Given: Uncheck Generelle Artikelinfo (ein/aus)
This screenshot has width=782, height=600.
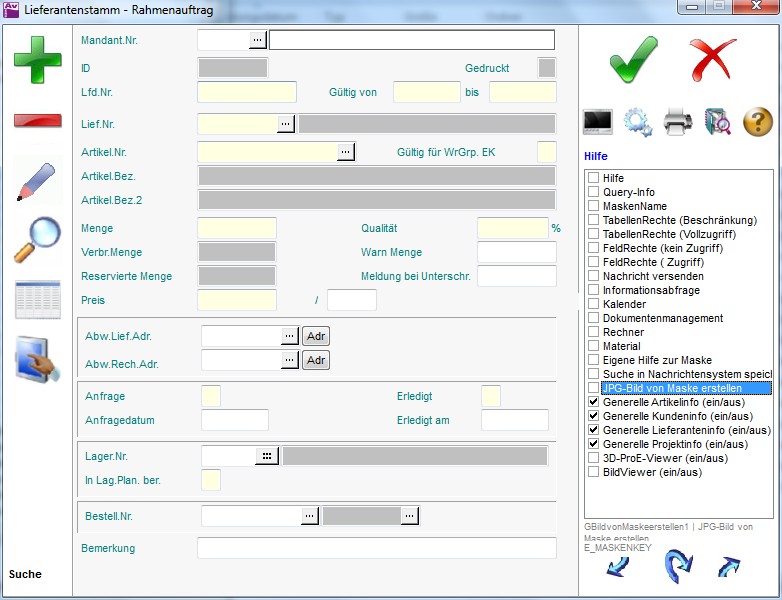Looking at the screenshot, I should click(x=594, y=402).
